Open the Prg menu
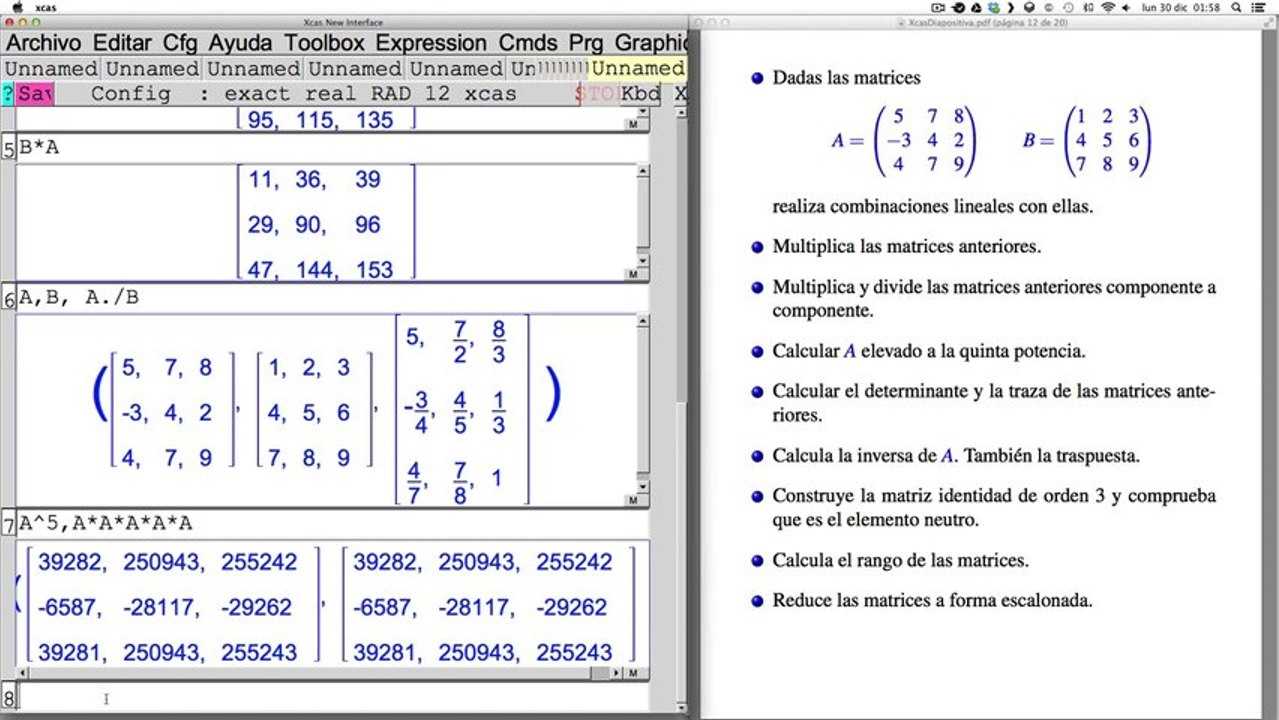This screenshot has width=1279, height=720. point(586,43)
